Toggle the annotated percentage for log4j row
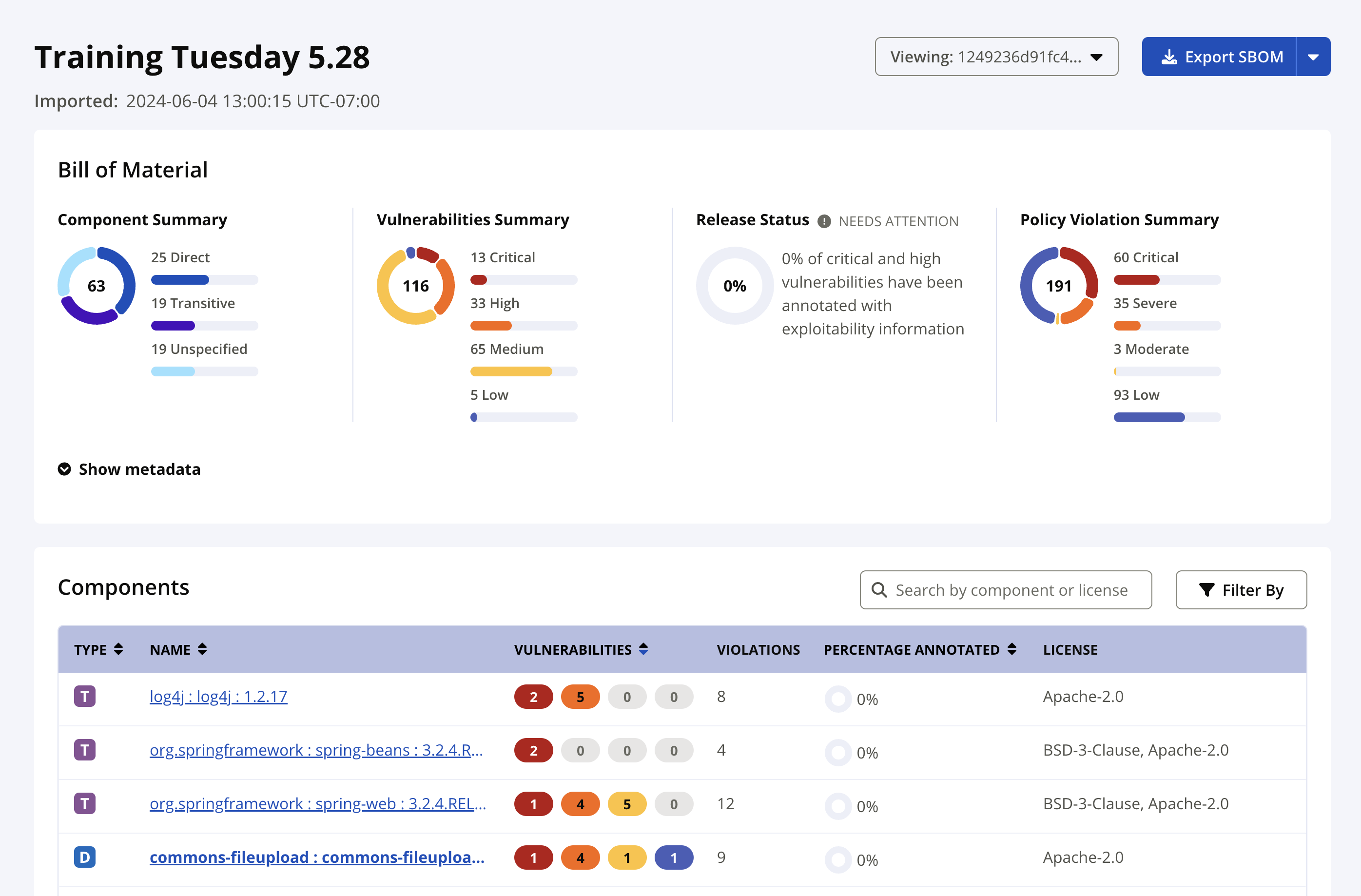The height and width of the screenshot is (896, 1361). [x=838, y=697]
